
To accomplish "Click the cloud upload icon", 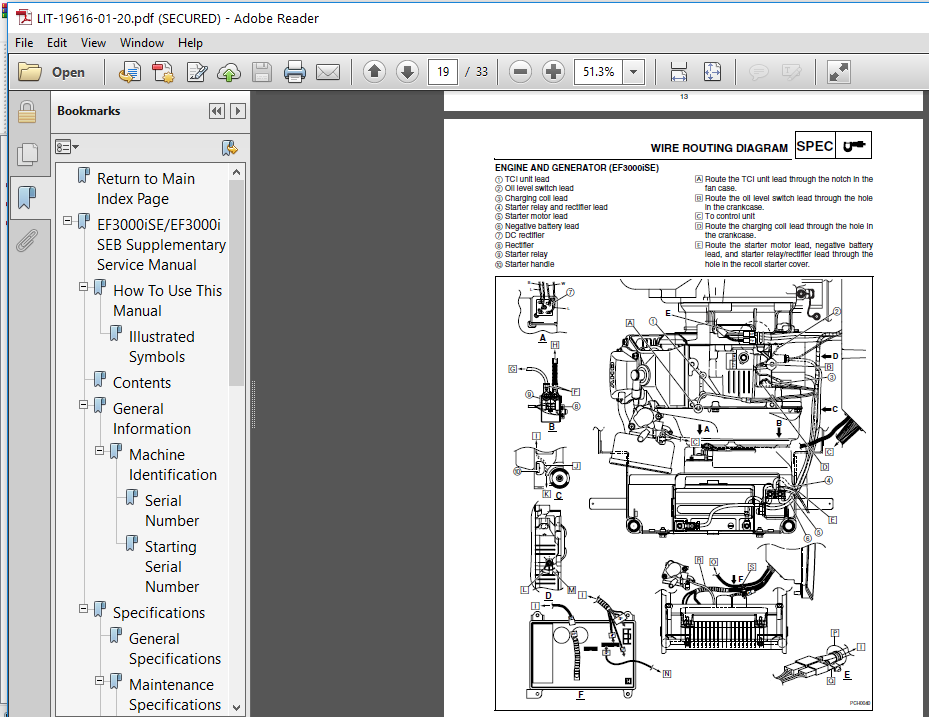I will point(229,72).
